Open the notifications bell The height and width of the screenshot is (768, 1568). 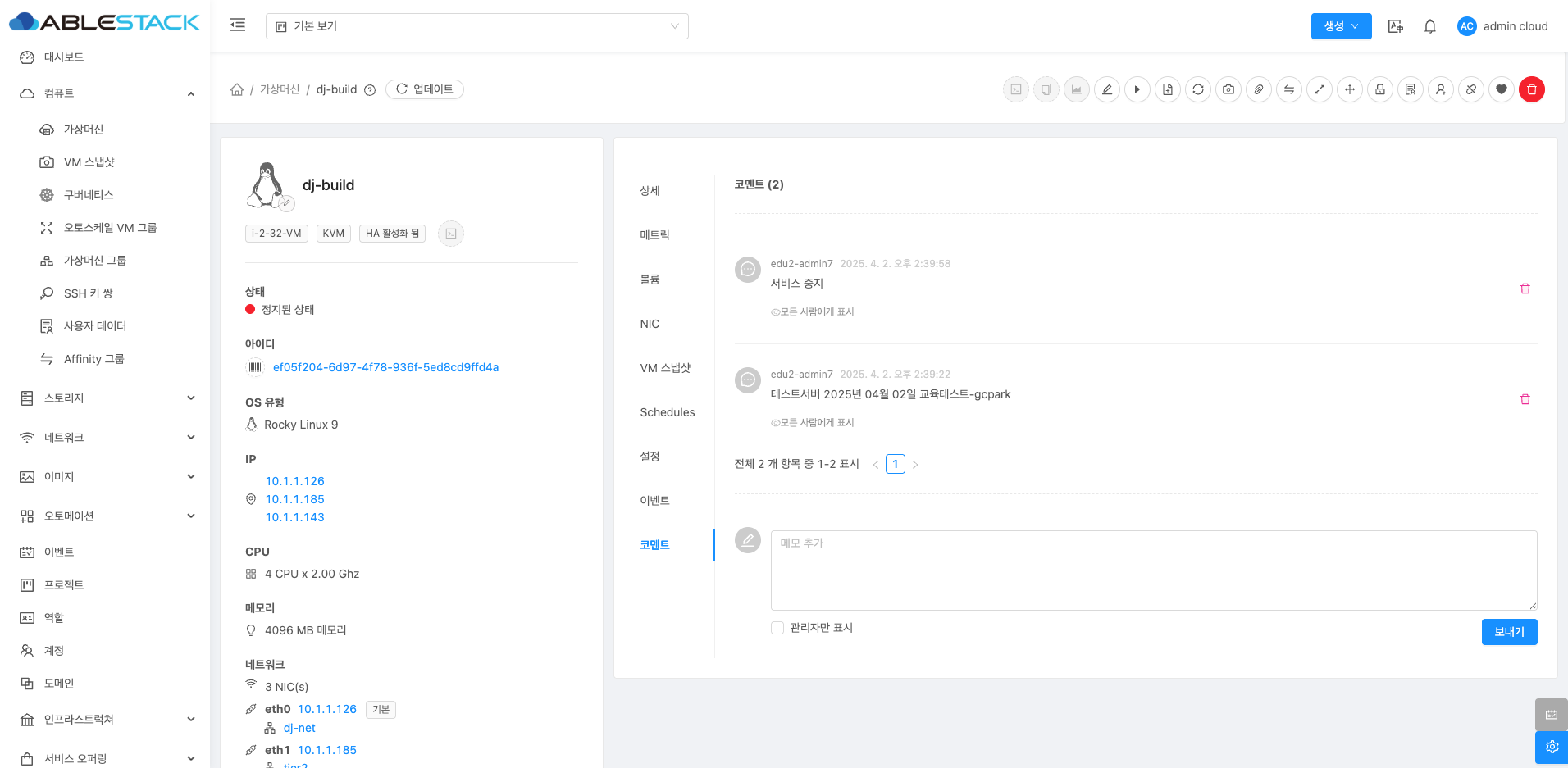1429,26
